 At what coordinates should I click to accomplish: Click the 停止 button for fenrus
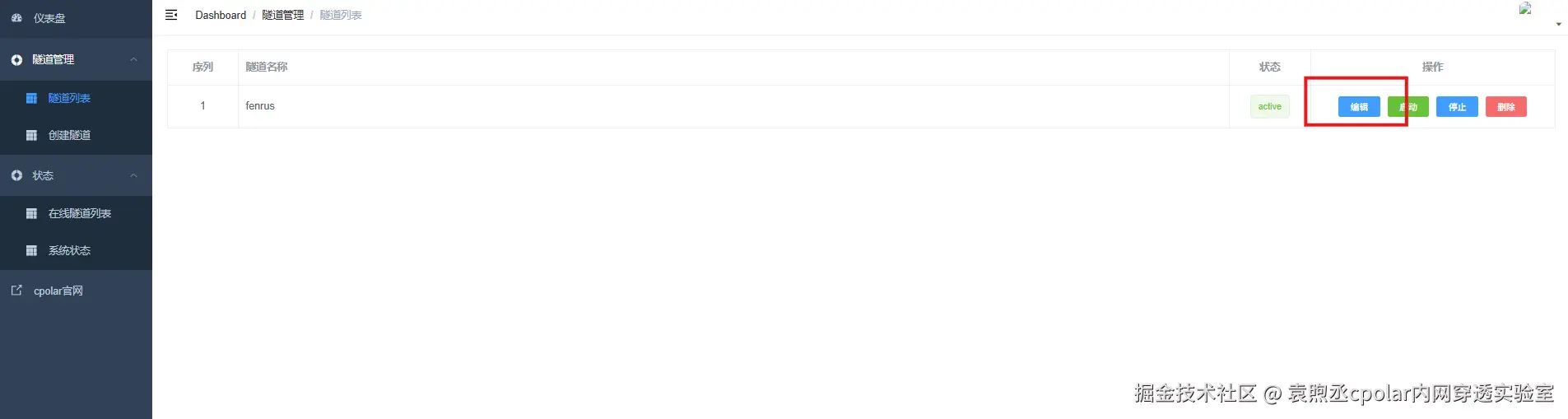[1457, 107]
